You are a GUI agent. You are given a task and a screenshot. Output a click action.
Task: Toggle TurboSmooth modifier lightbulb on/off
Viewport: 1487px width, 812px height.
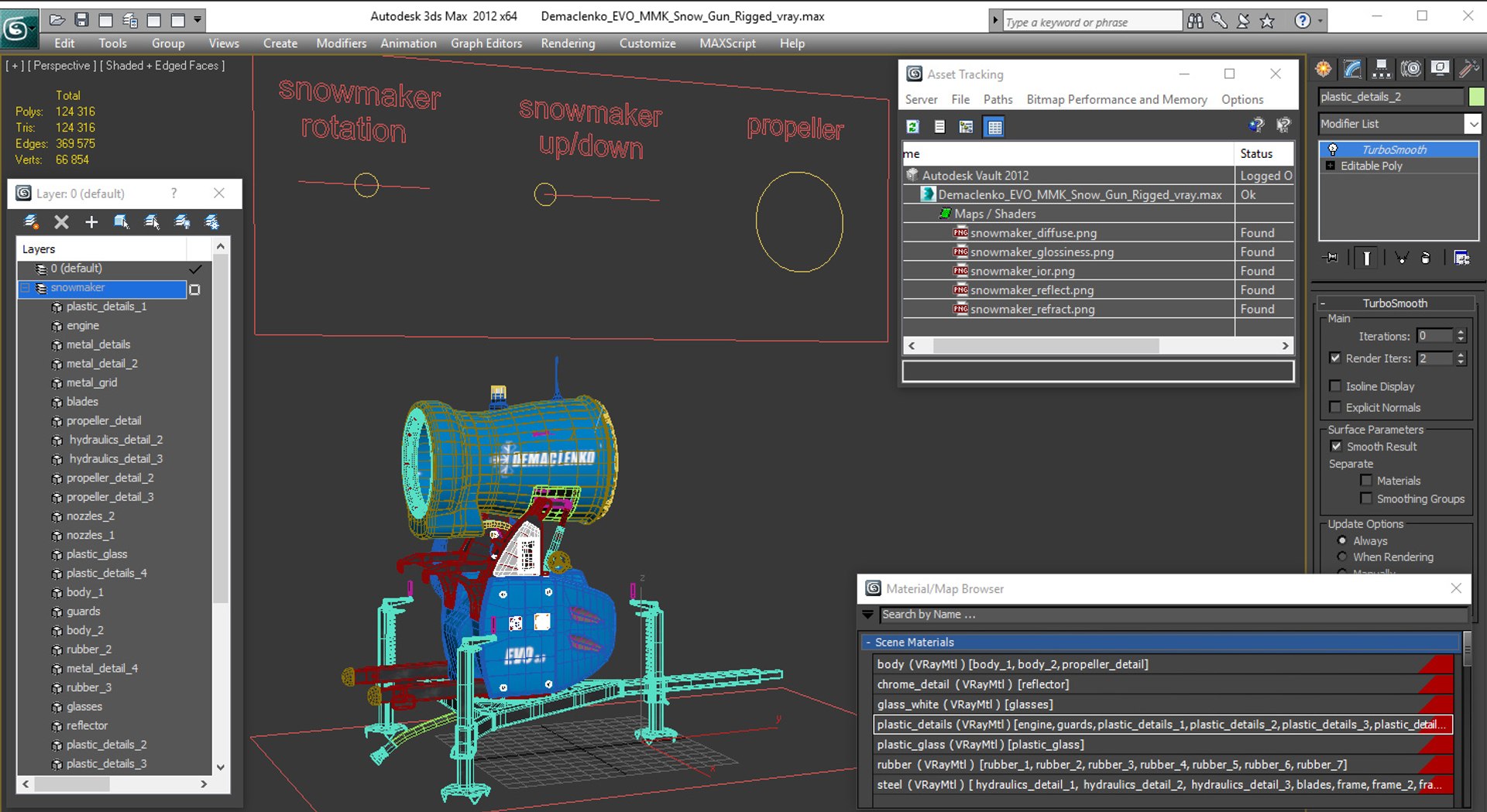[x=1332, y=149]
